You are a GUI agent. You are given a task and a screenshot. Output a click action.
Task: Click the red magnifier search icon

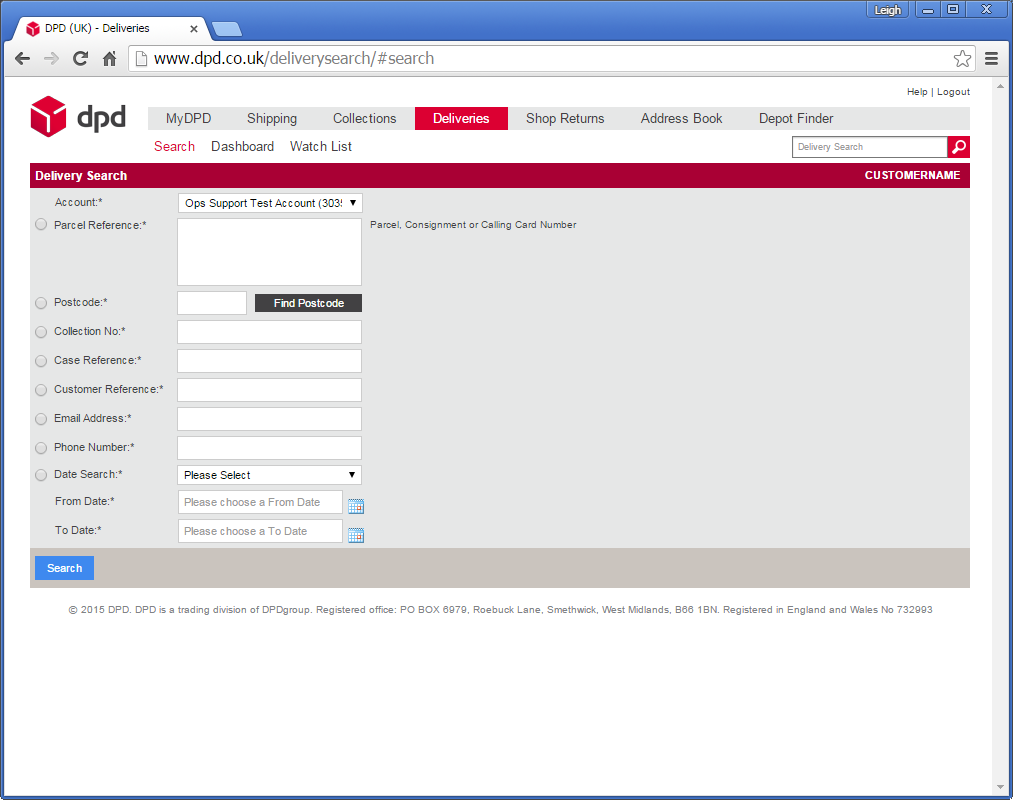[x=959, y=147]
